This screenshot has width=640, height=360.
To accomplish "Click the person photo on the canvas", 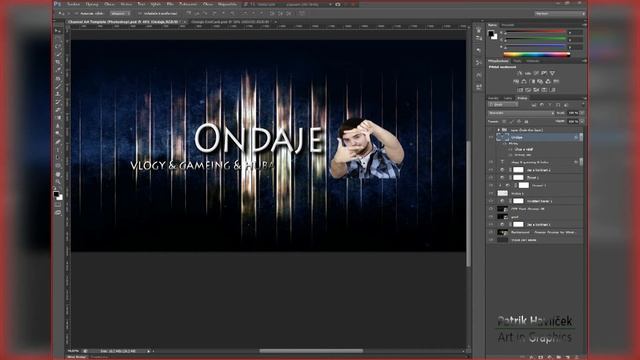I will pos(366,149).
